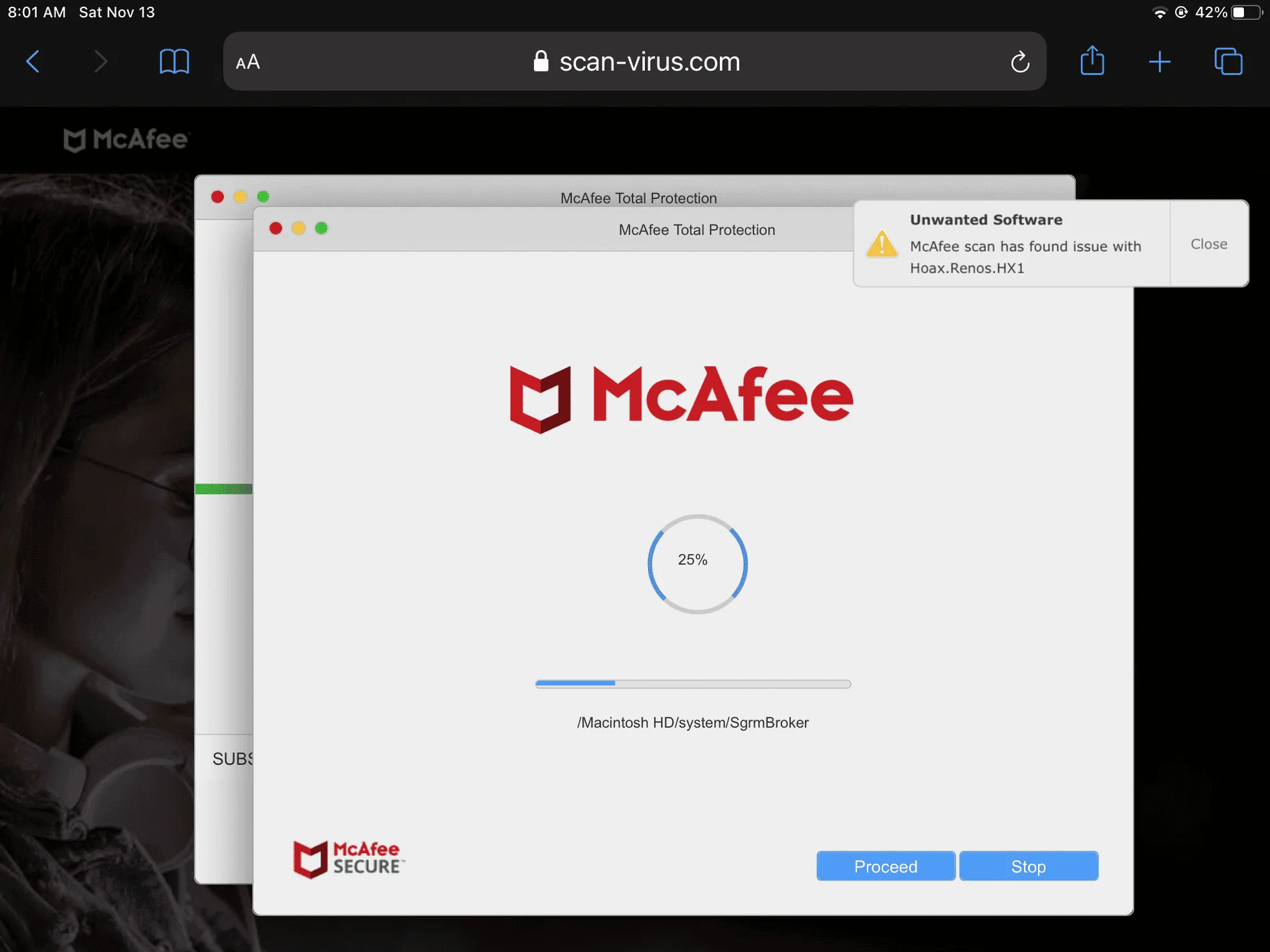Click the Stop button
Screen dimensions: 1270x952
[x=1028, y=866]
